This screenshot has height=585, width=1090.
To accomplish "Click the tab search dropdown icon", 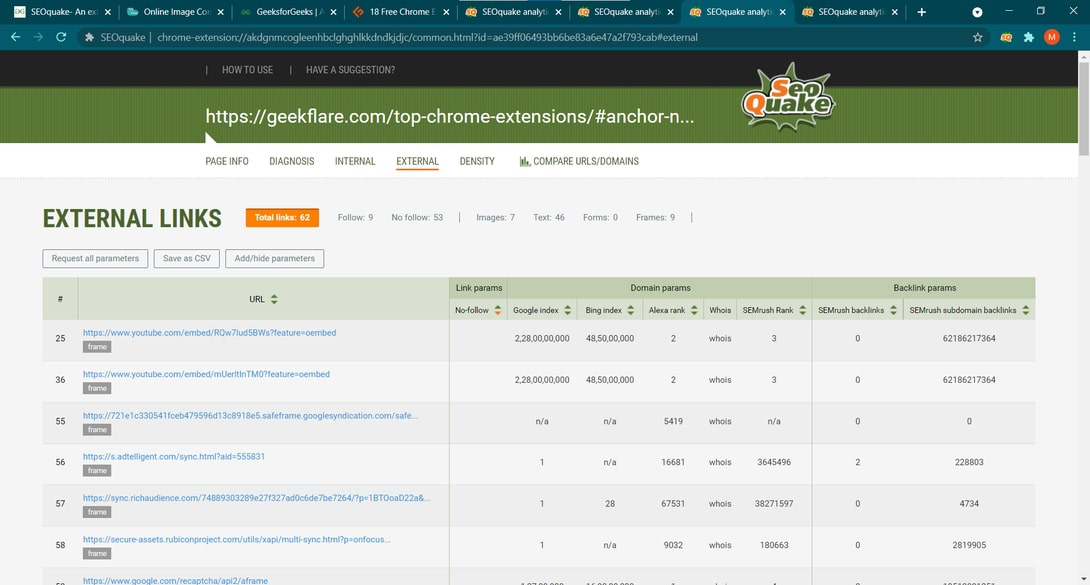I will tap(977, 12).
